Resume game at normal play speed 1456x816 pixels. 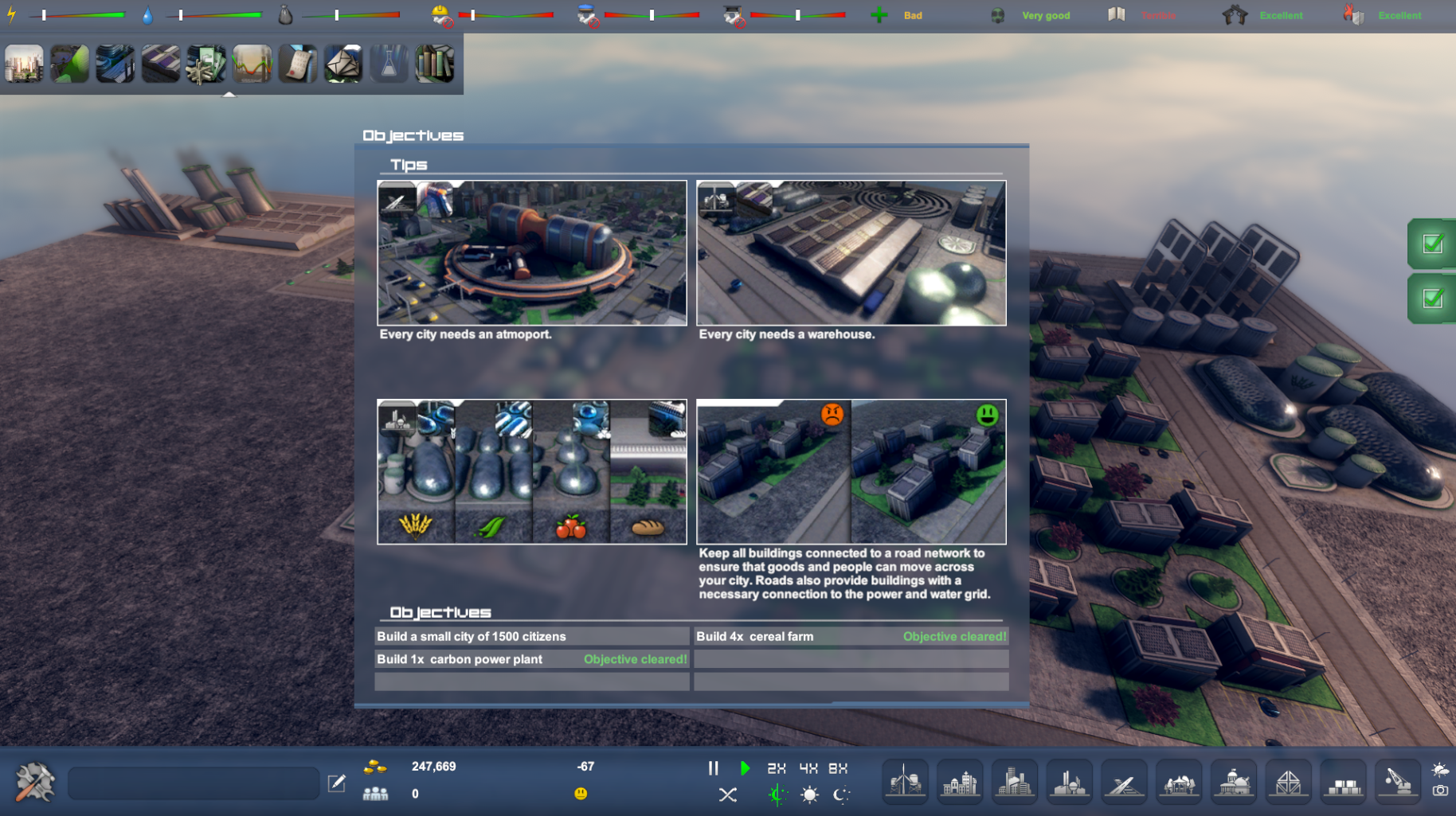(746, 768)
